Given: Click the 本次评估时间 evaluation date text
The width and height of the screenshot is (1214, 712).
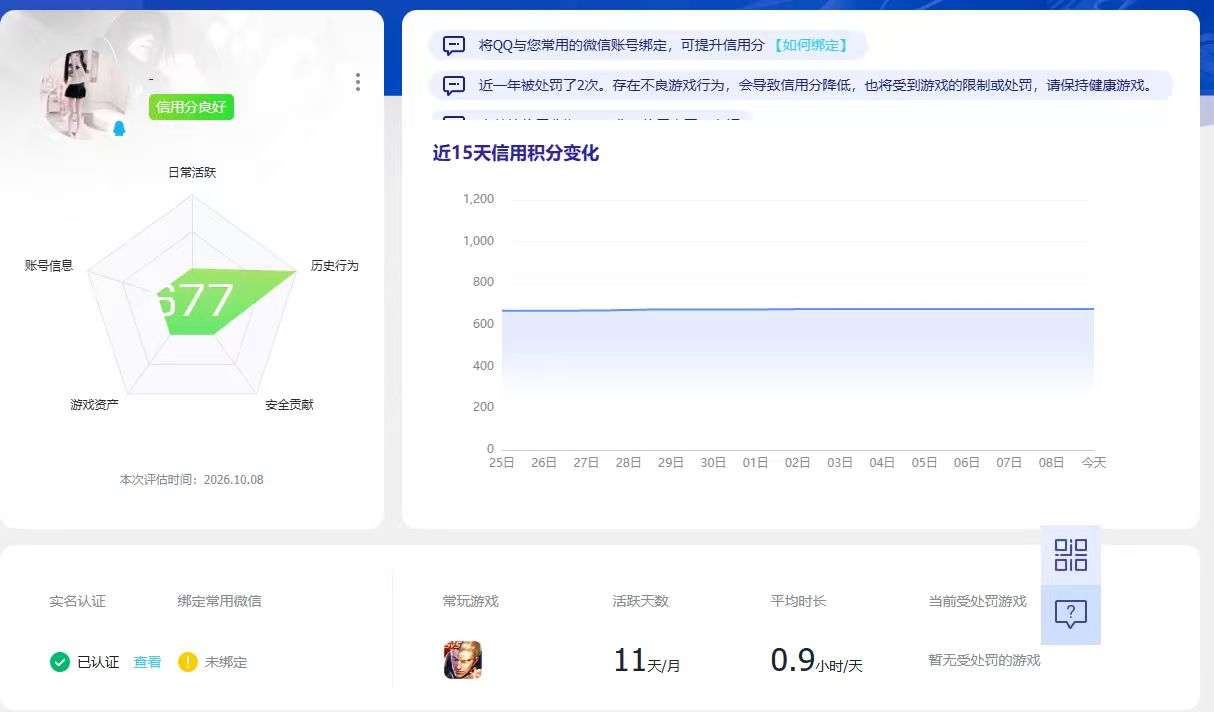Looking at the screenshot, I should 192,480.
